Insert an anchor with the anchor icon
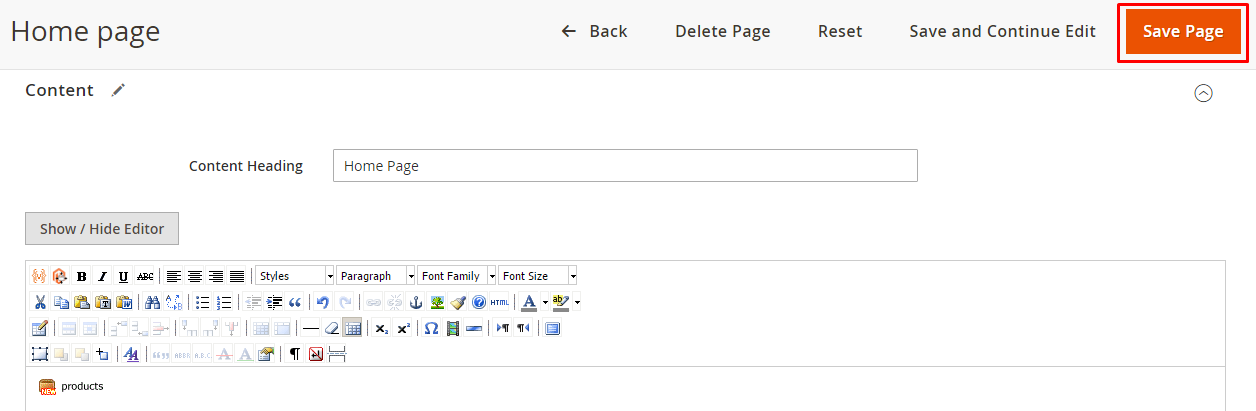Viewport: 1256px width, 411px height. click(x=416, y=302)
